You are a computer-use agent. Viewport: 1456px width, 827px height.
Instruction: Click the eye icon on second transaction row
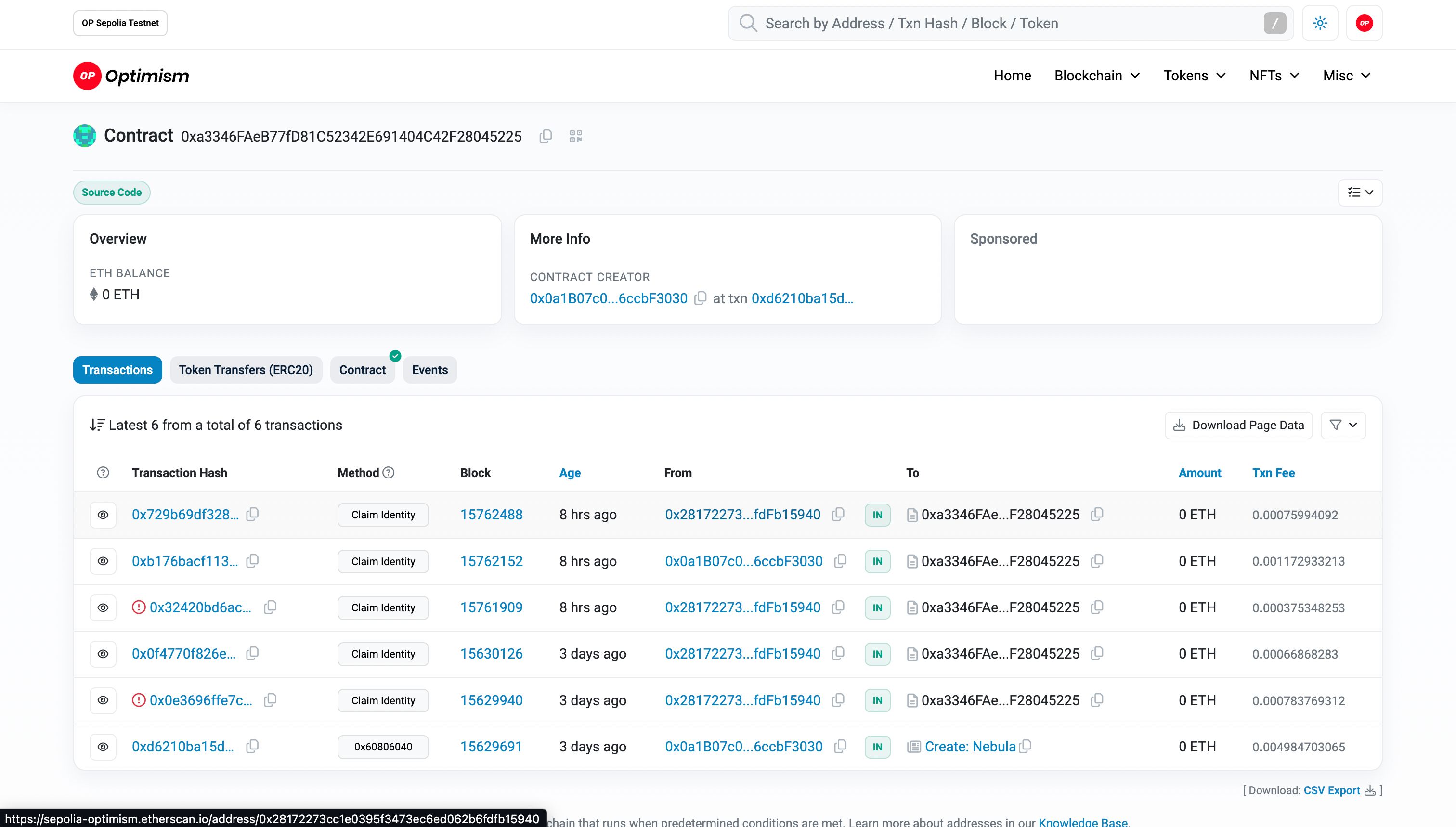tap(103, 561)
